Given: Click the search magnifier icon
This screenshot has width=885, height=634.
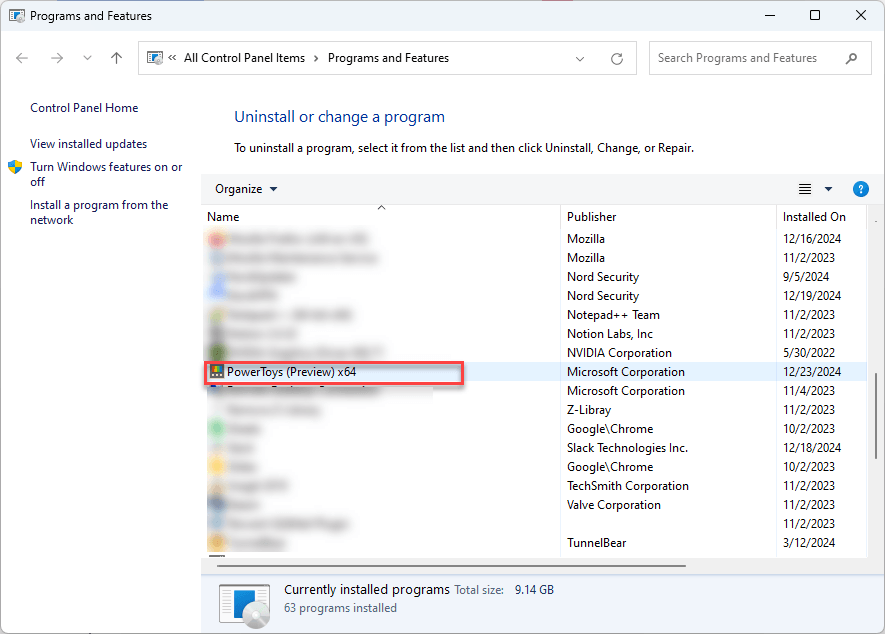Looking at the screenshot, I should [x=851, y=58].
